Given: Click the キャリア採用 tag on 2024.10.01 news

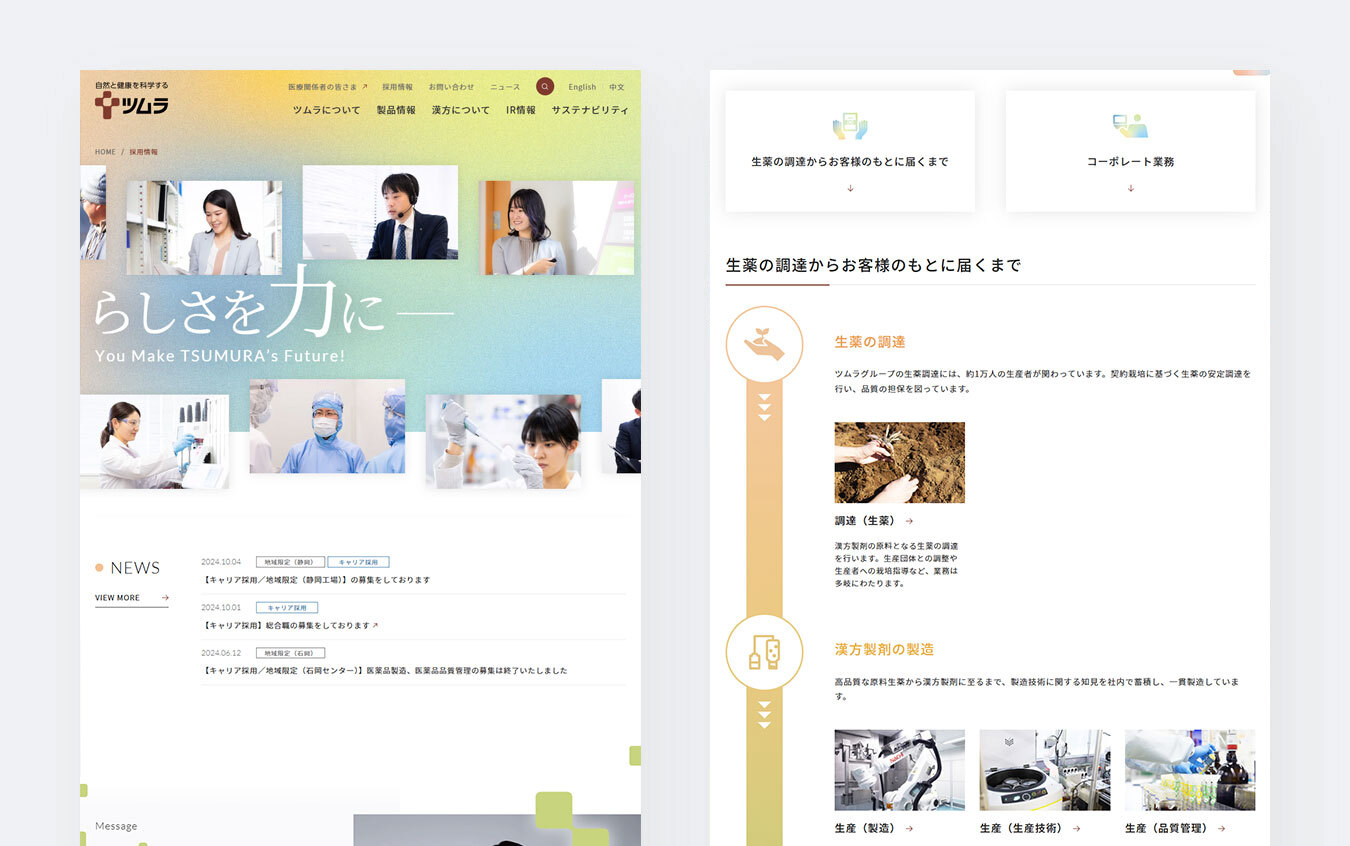Looking at the screenshot, I should point(287,607).
